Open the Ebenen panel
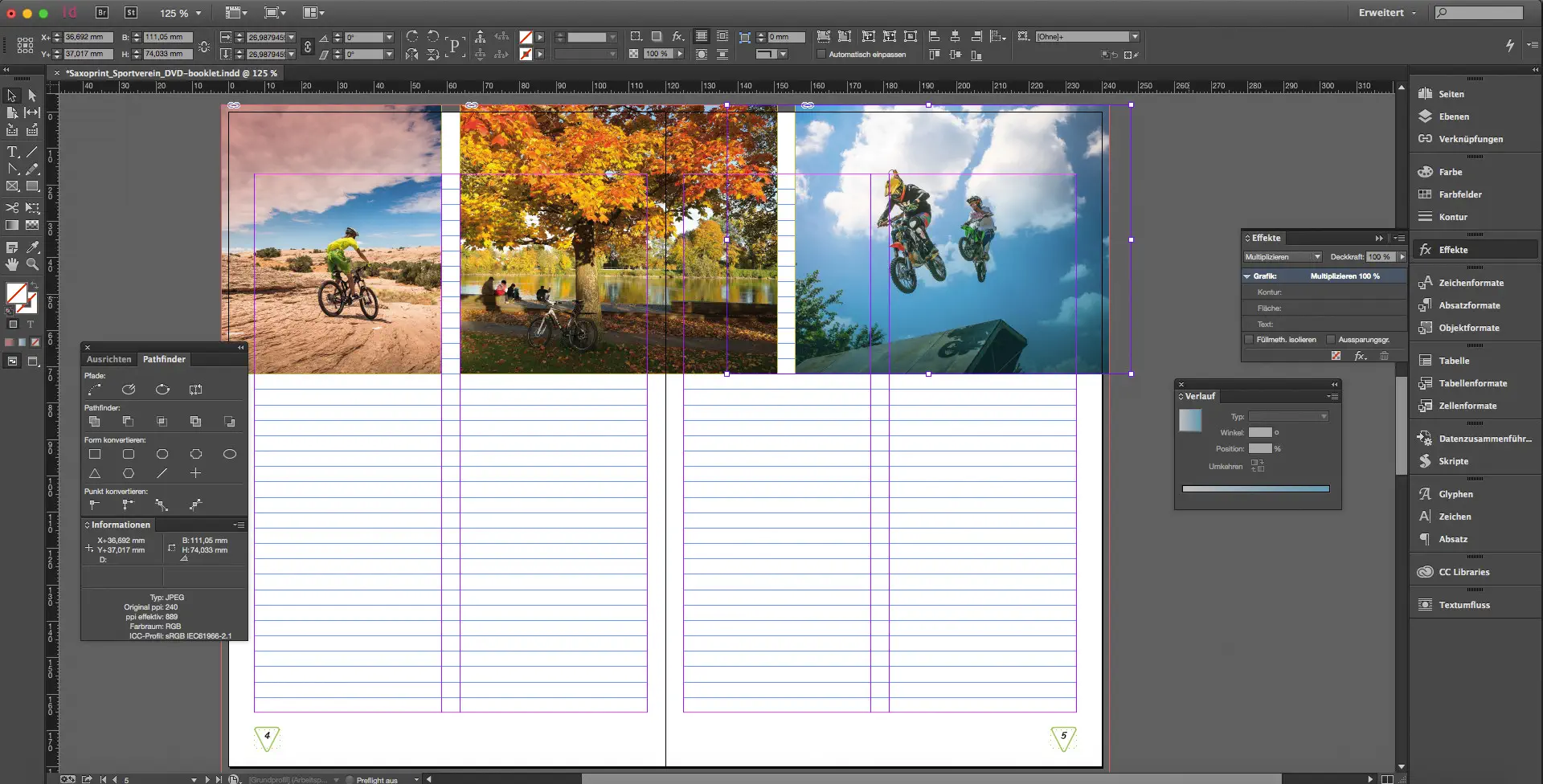 1453,116
